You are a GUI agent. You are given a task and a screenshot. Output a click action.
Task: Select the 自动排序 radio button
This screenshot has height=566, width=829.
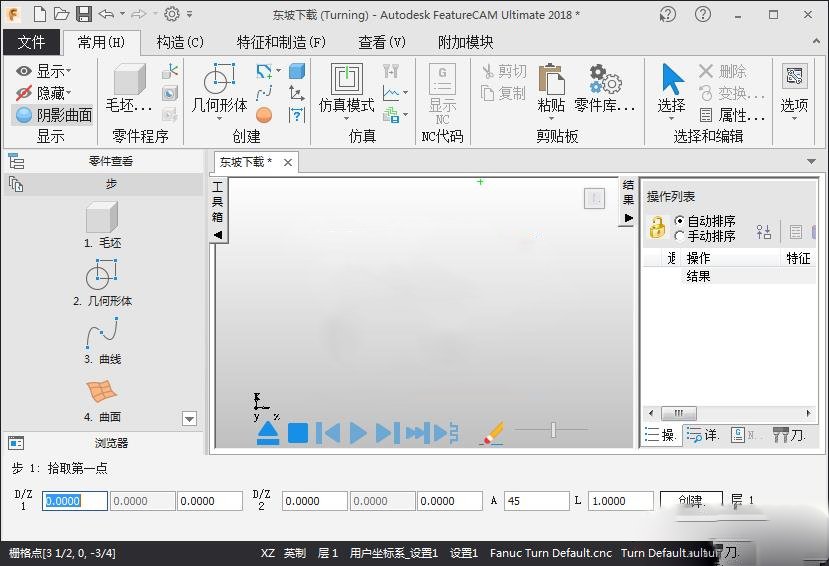pyautogui.click(x=679, y=221)
